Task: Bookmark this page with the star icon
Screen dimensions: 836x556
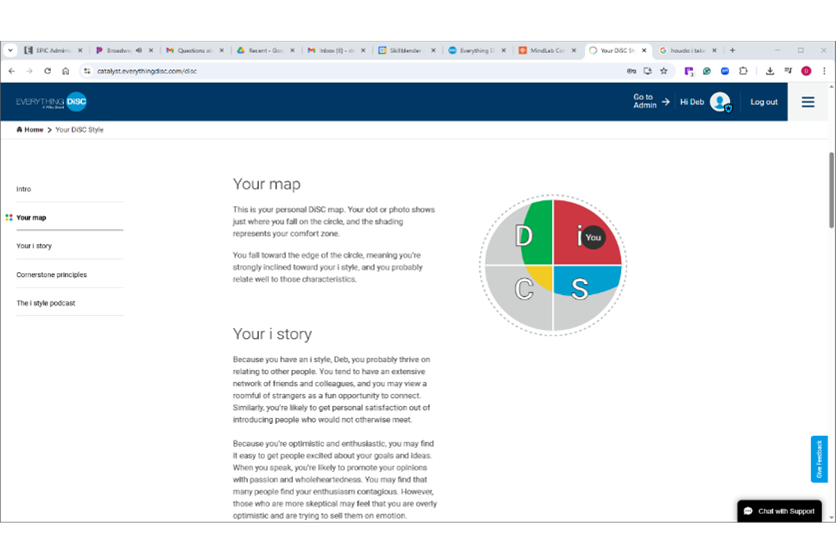Action: click(x=664, y=71)
